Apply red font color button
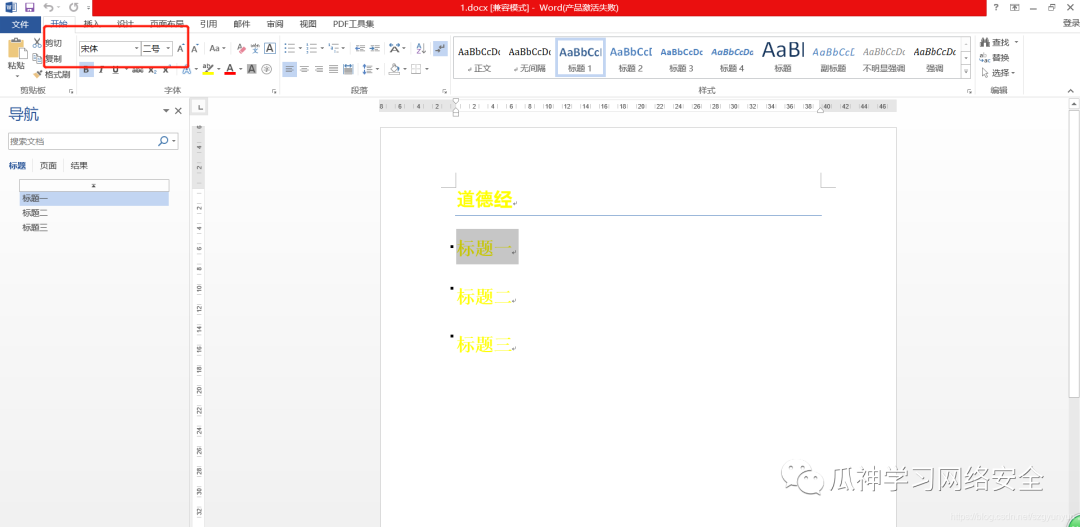Viewport: 1080px width, 527px height. click(x=230, y=69)
